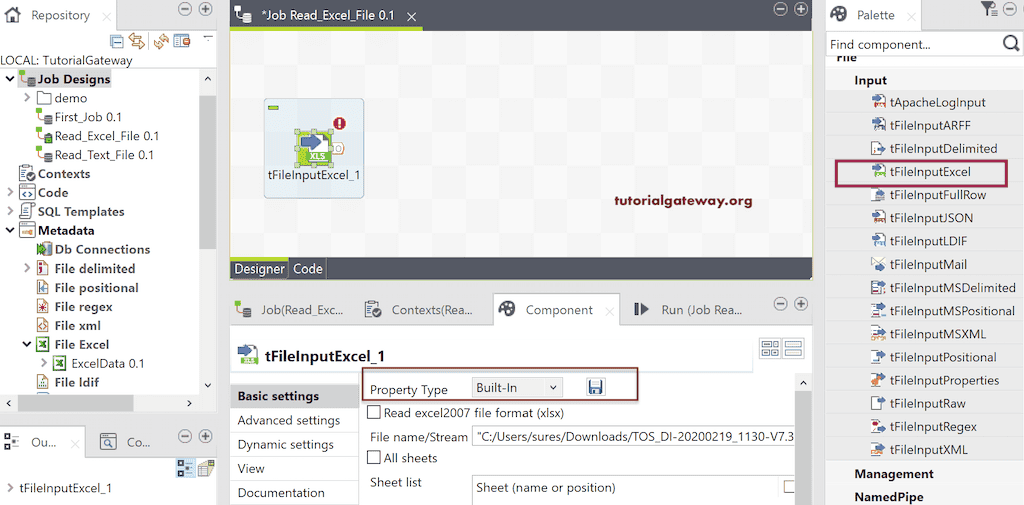
Task: Expand the demo folder
Action: 27,98
